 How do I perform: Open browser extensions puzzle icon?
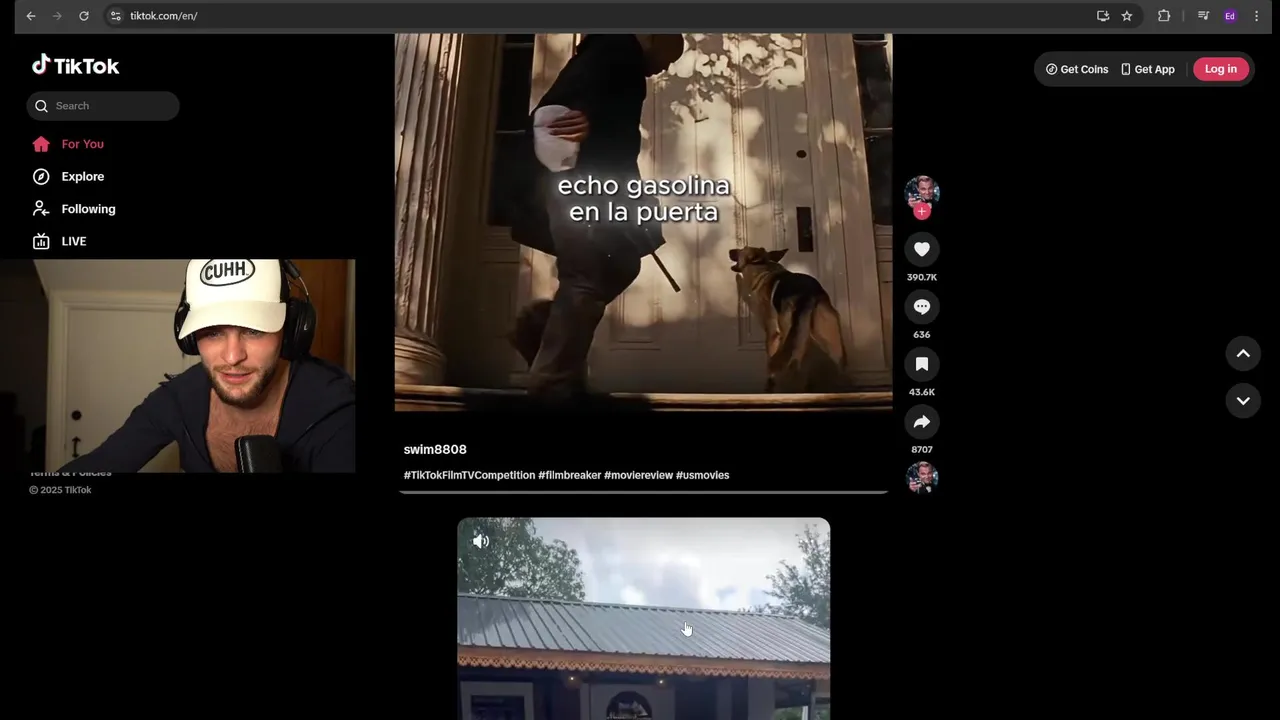1164,16
